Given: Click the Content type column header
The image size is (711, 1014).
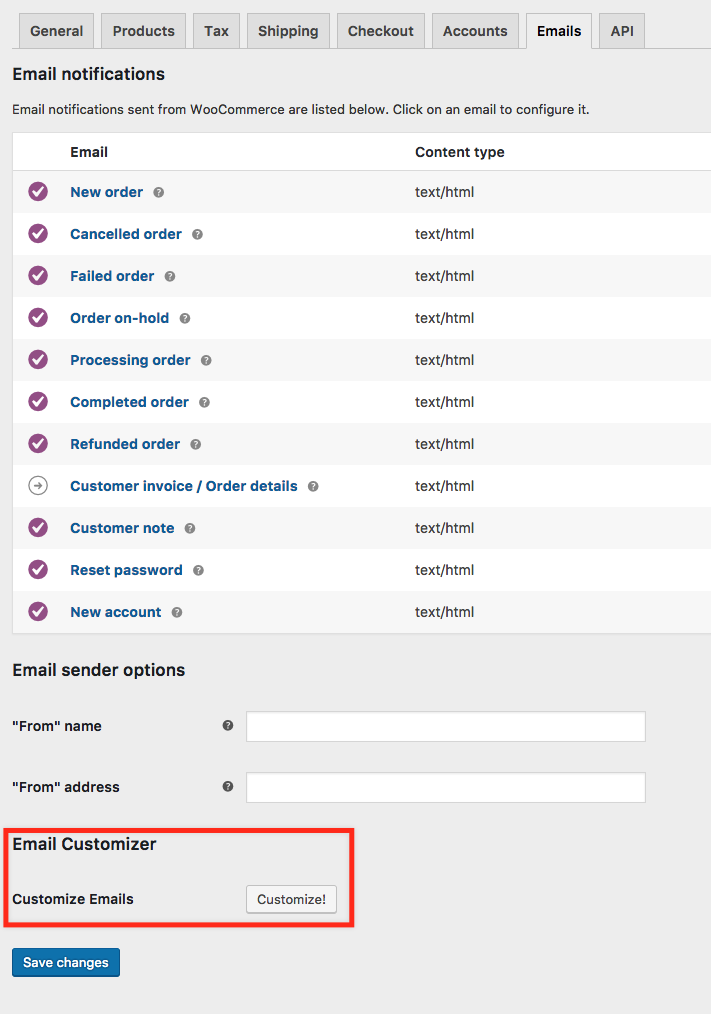Looking at the screenshot, I should pyautogui.click(x=459, y=152).
